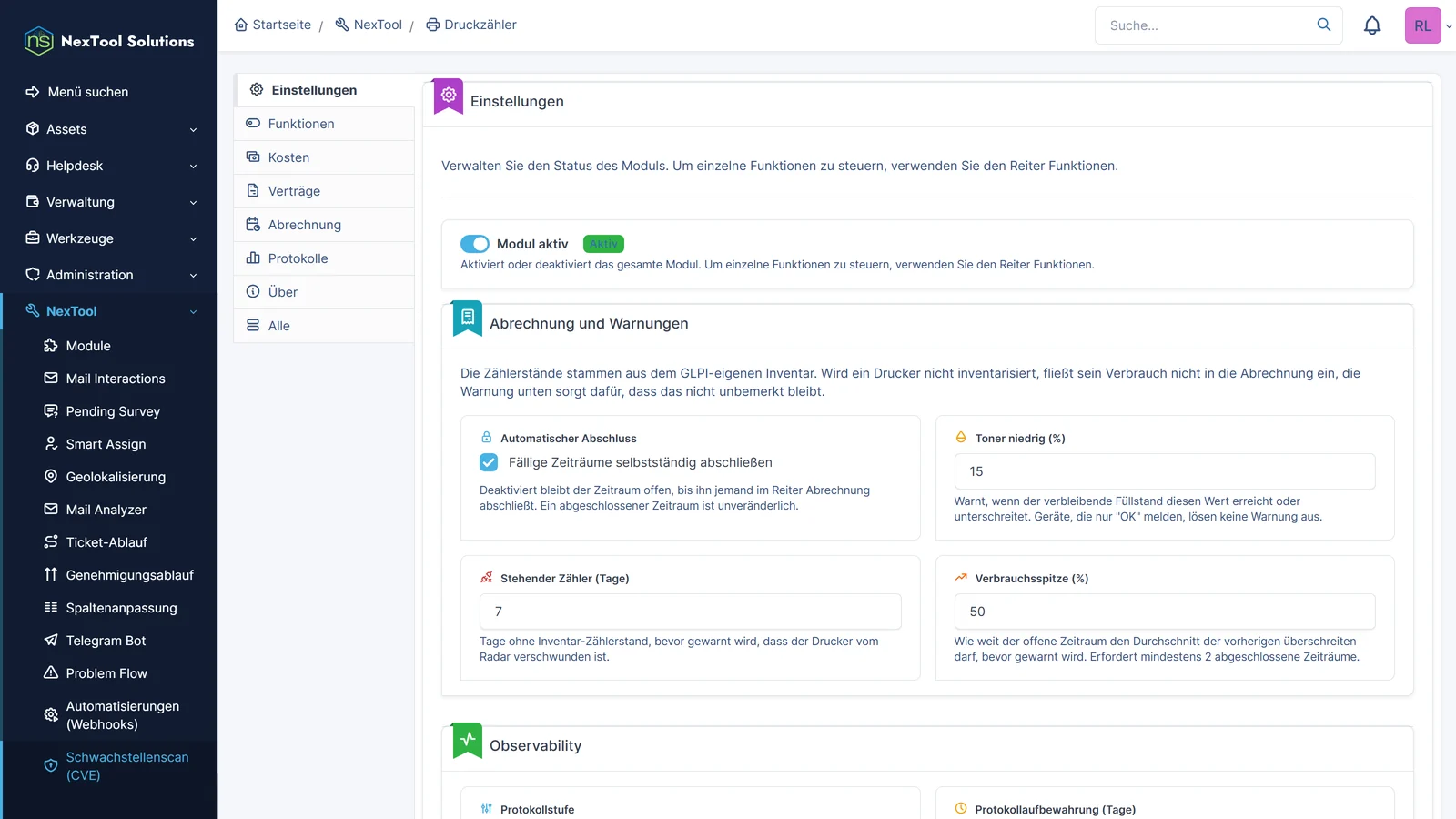Collapse the NexTool menu
The width and height of the screenshot is (1456, 819).
coord(109,311)
